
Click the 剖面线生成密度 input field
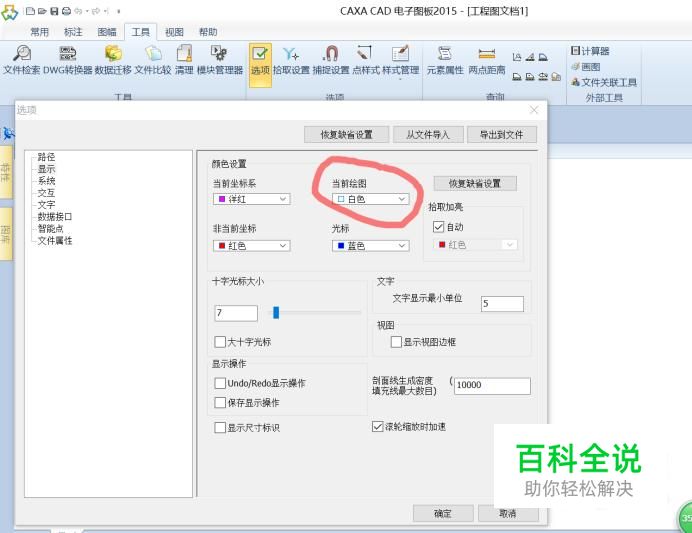pos(492,386)
